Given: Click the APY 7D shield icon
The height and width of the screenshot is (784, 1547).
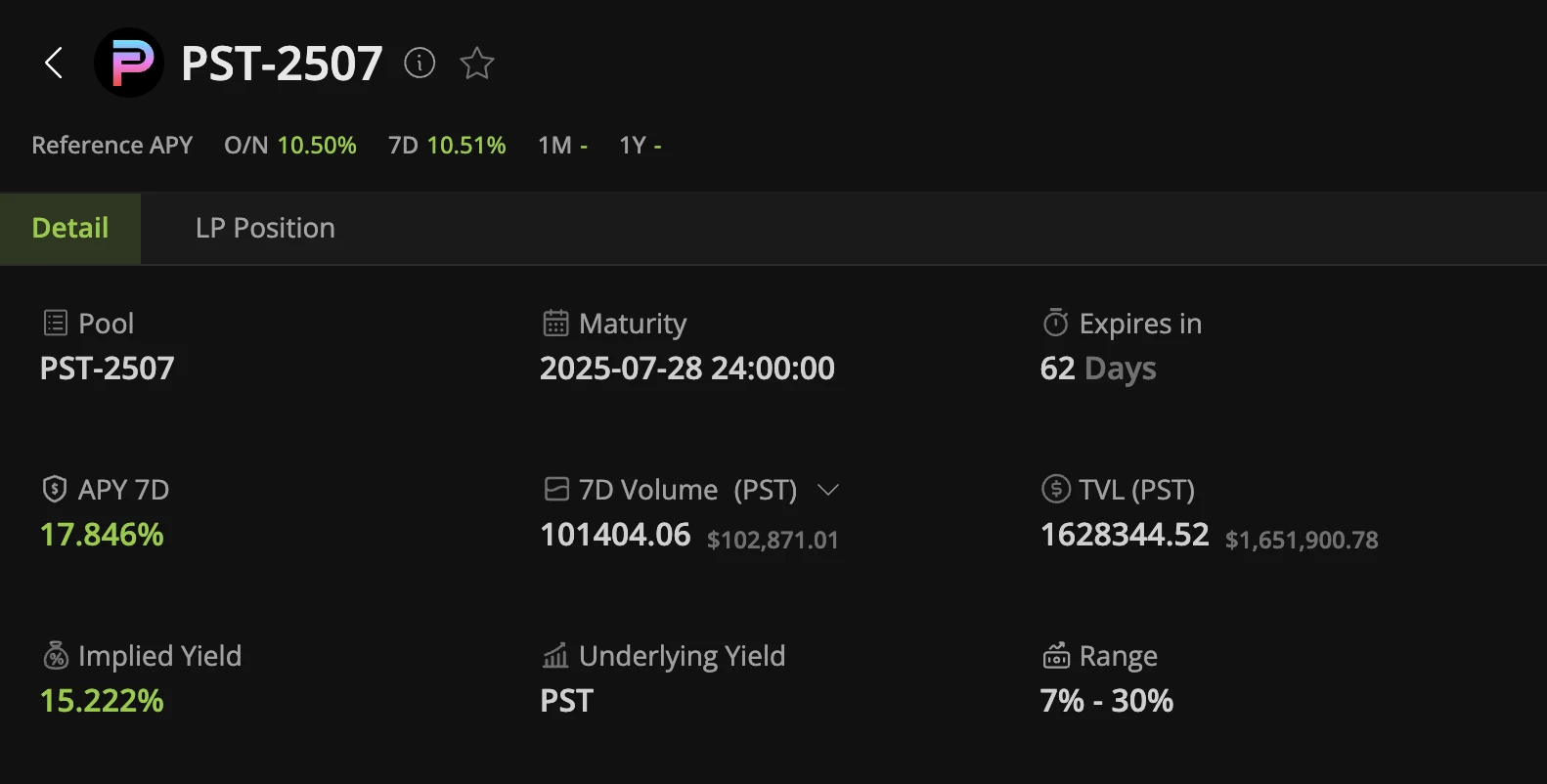Looking at the screenshot, I should coord(55,490).
